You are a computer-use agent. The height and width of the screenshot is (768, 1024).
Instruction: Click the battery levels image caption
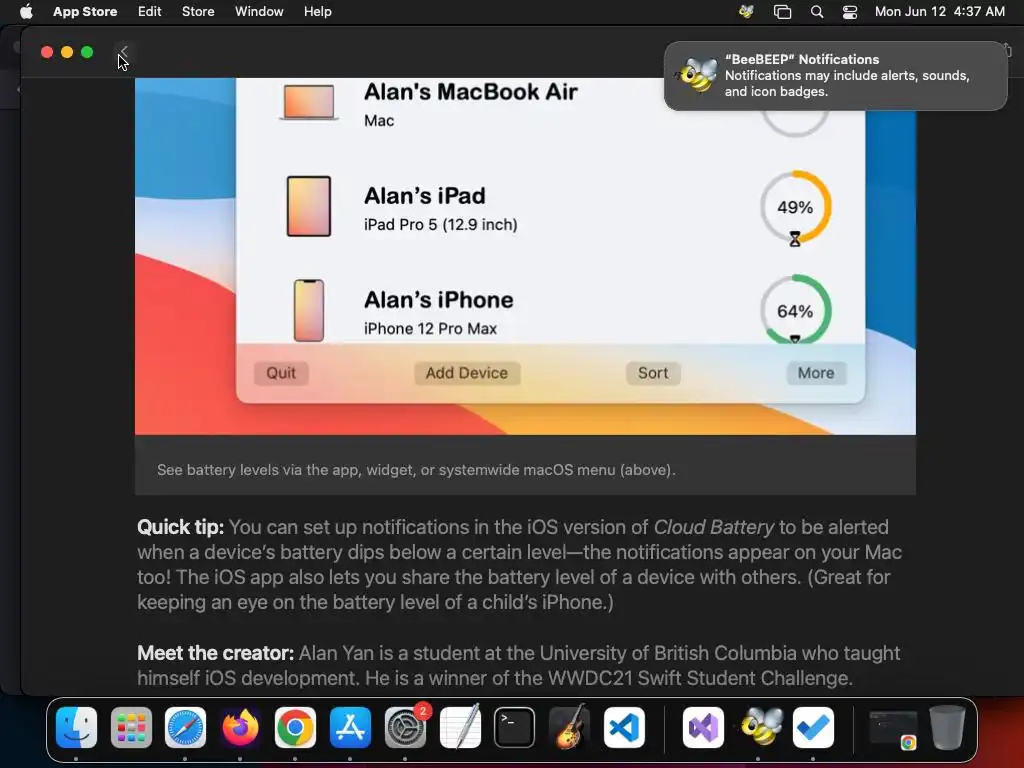416,470
